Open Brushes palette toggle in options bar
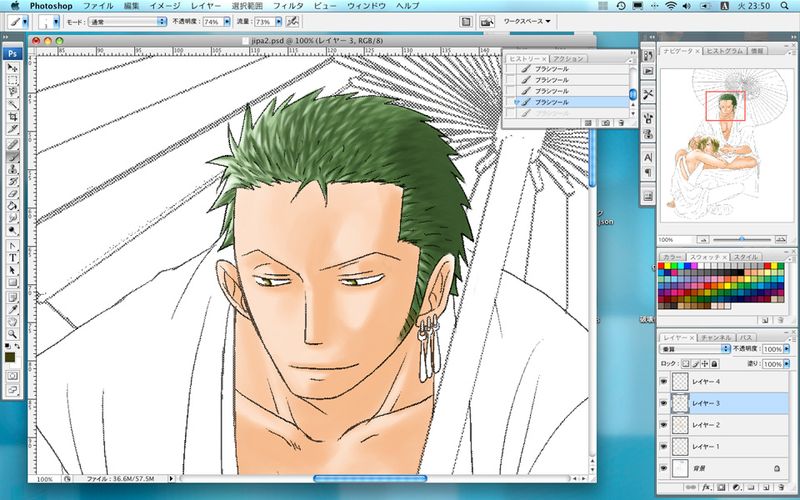800x500 pixels. tap(465, 22)
